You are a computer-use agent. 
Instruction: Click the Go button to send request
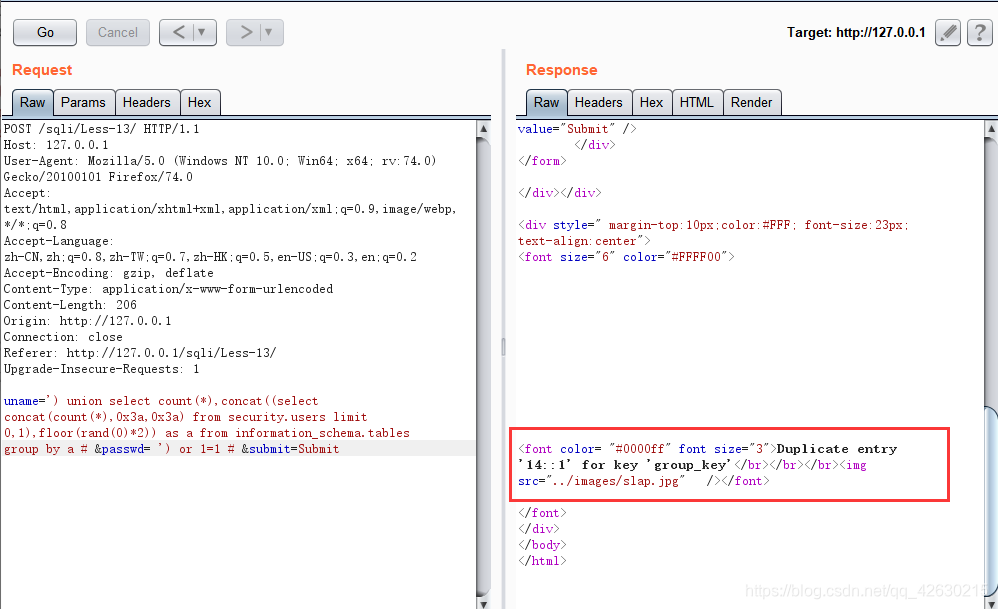tap(45, 32)
